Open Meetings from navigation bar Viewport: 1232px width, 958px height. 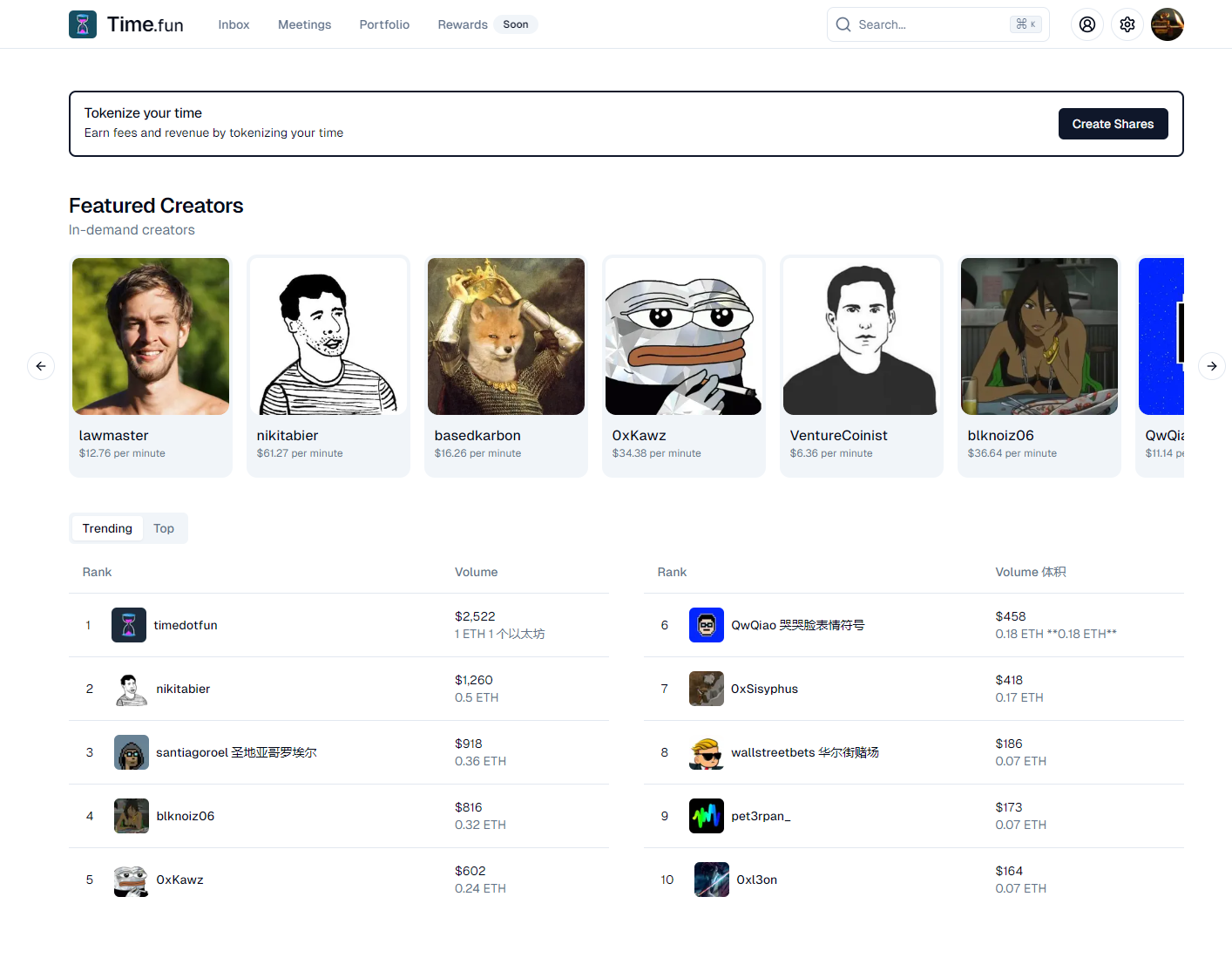304,24
